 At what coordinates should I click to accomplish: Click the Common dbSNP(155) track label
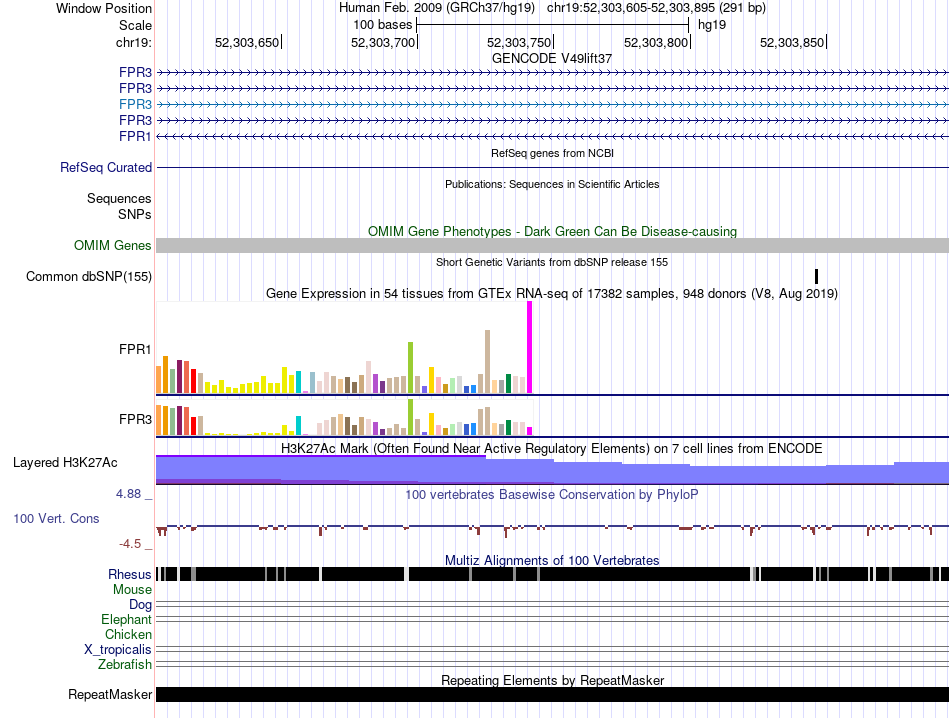click(x=89, y=276)
